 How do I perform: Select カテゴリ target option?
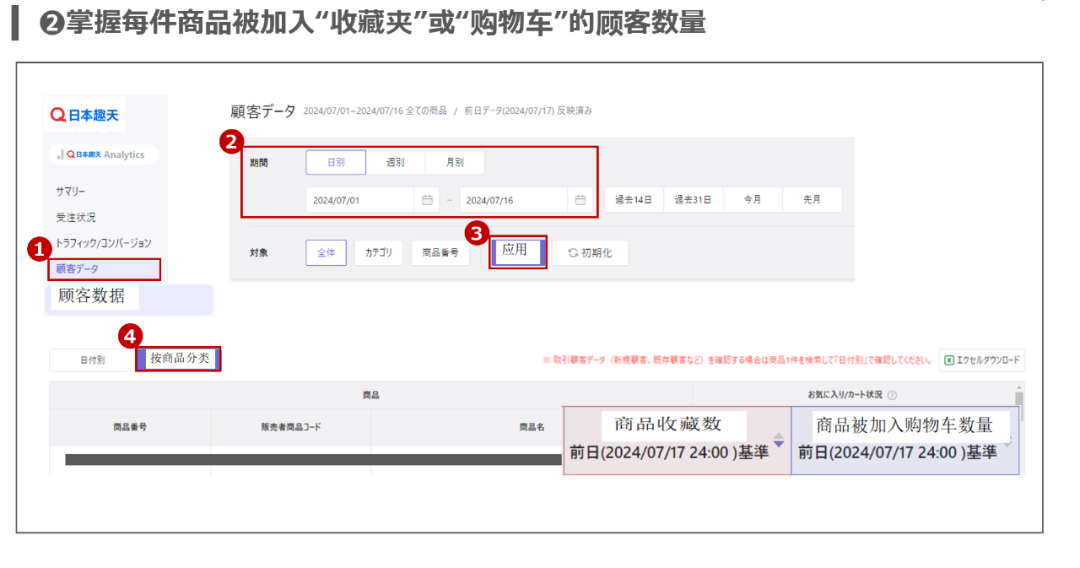point(378,253)
